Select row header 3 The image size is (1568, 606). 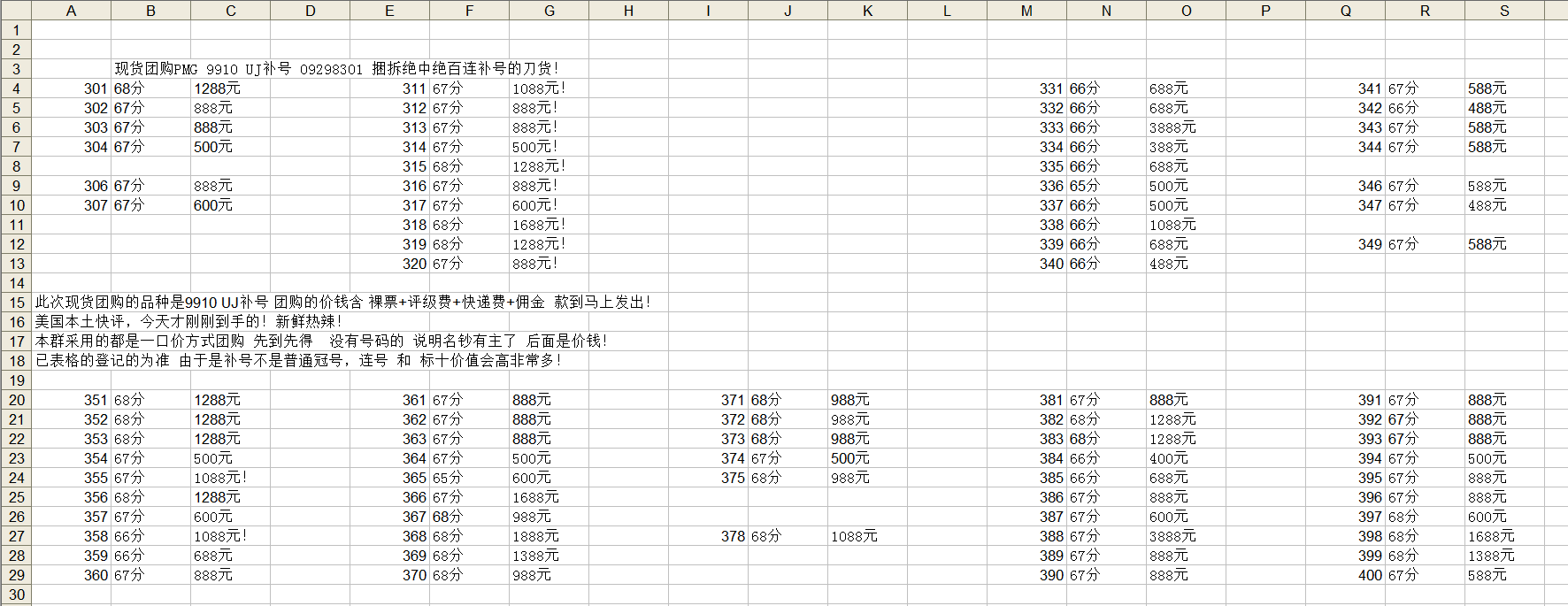(16, 69)
